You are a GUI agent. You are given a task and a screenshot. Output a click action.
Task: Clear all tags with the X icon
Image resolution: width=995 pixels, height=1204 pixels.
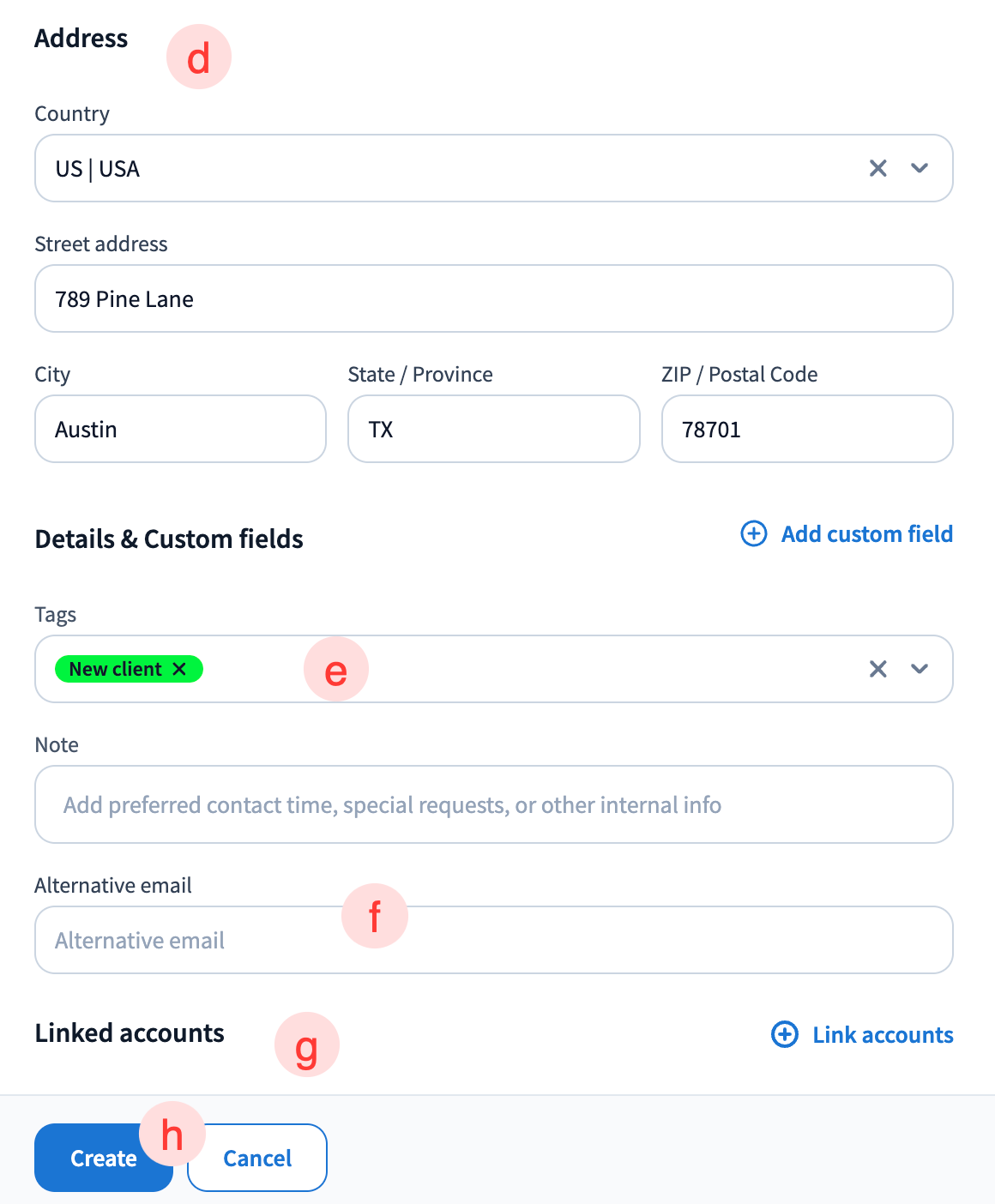(877, 669)
